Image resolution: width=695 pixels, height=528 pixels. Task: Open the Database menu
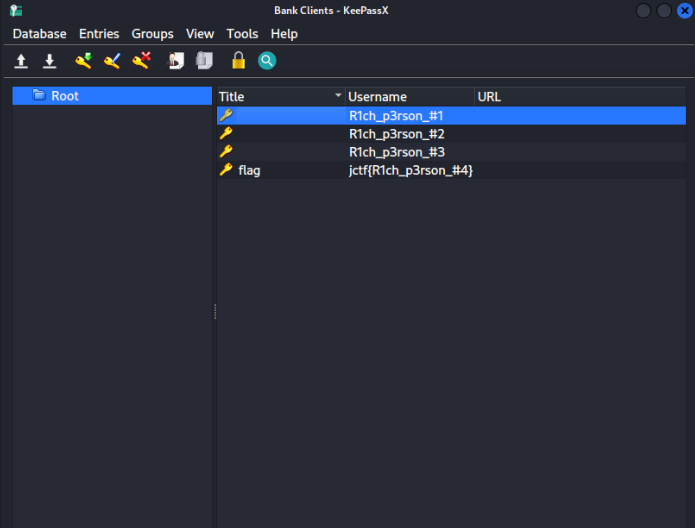(39, 34)
